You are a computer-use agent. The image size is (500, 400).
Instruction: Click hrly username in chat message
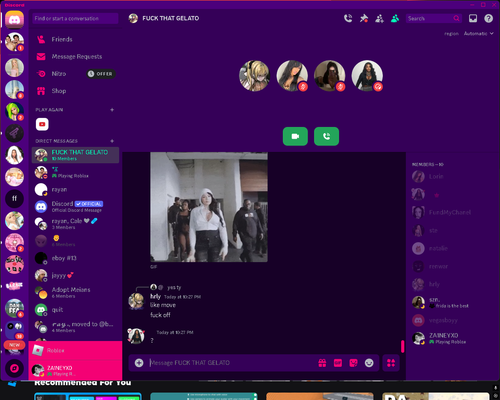(155, 296)
